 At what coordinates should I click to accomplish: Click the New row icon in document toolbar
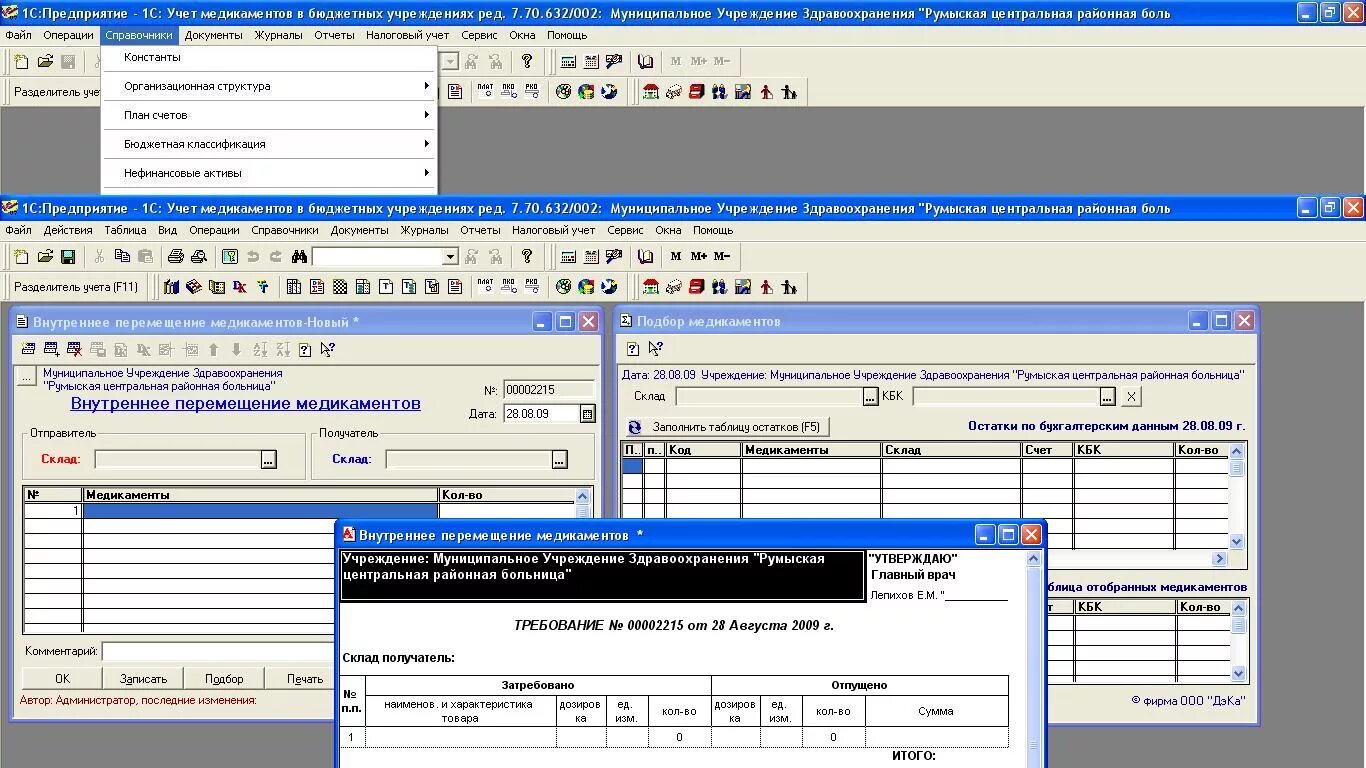pos(28,350)
